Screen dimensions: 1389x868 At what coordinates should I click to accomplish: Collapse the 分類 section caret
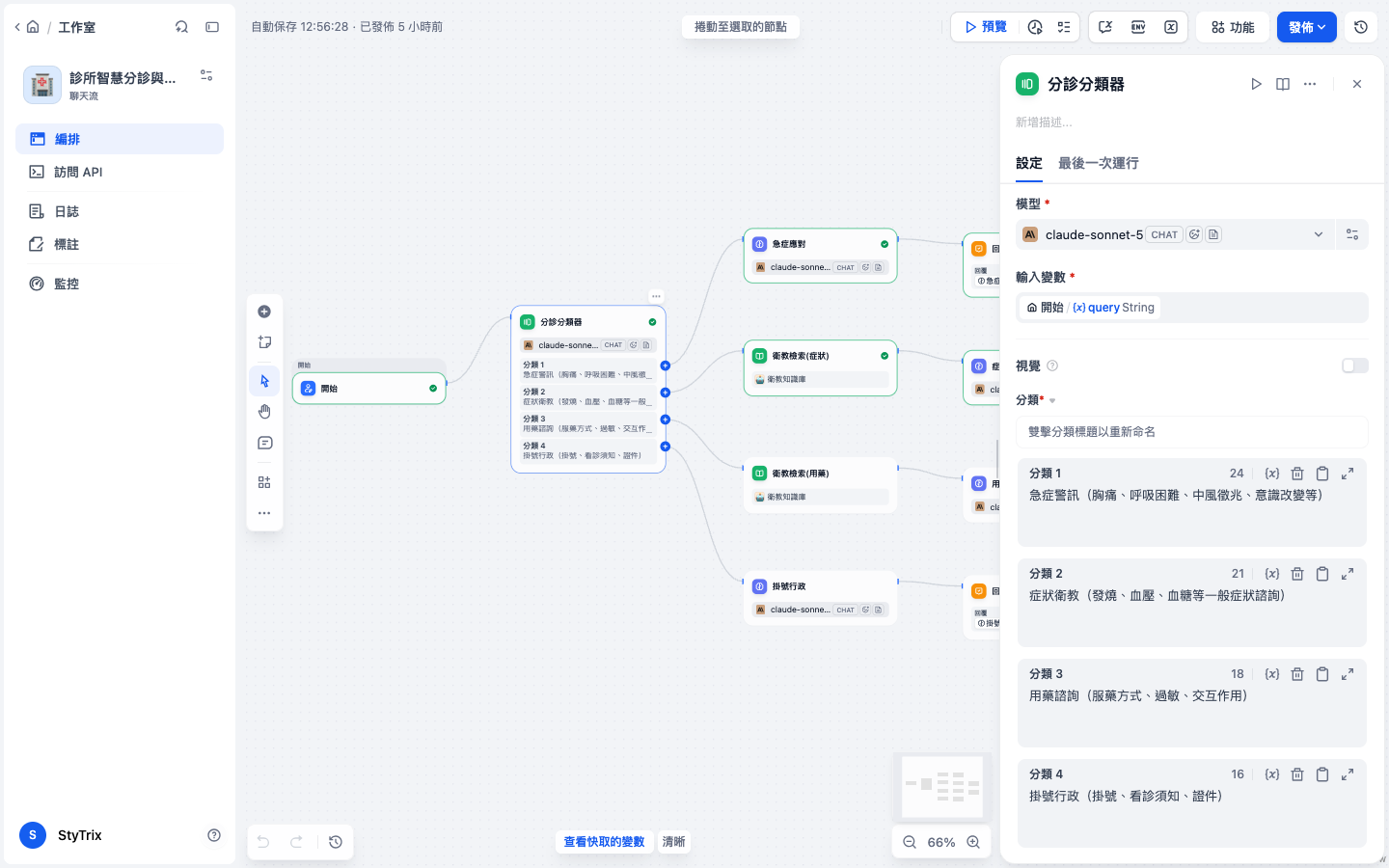1052,400
